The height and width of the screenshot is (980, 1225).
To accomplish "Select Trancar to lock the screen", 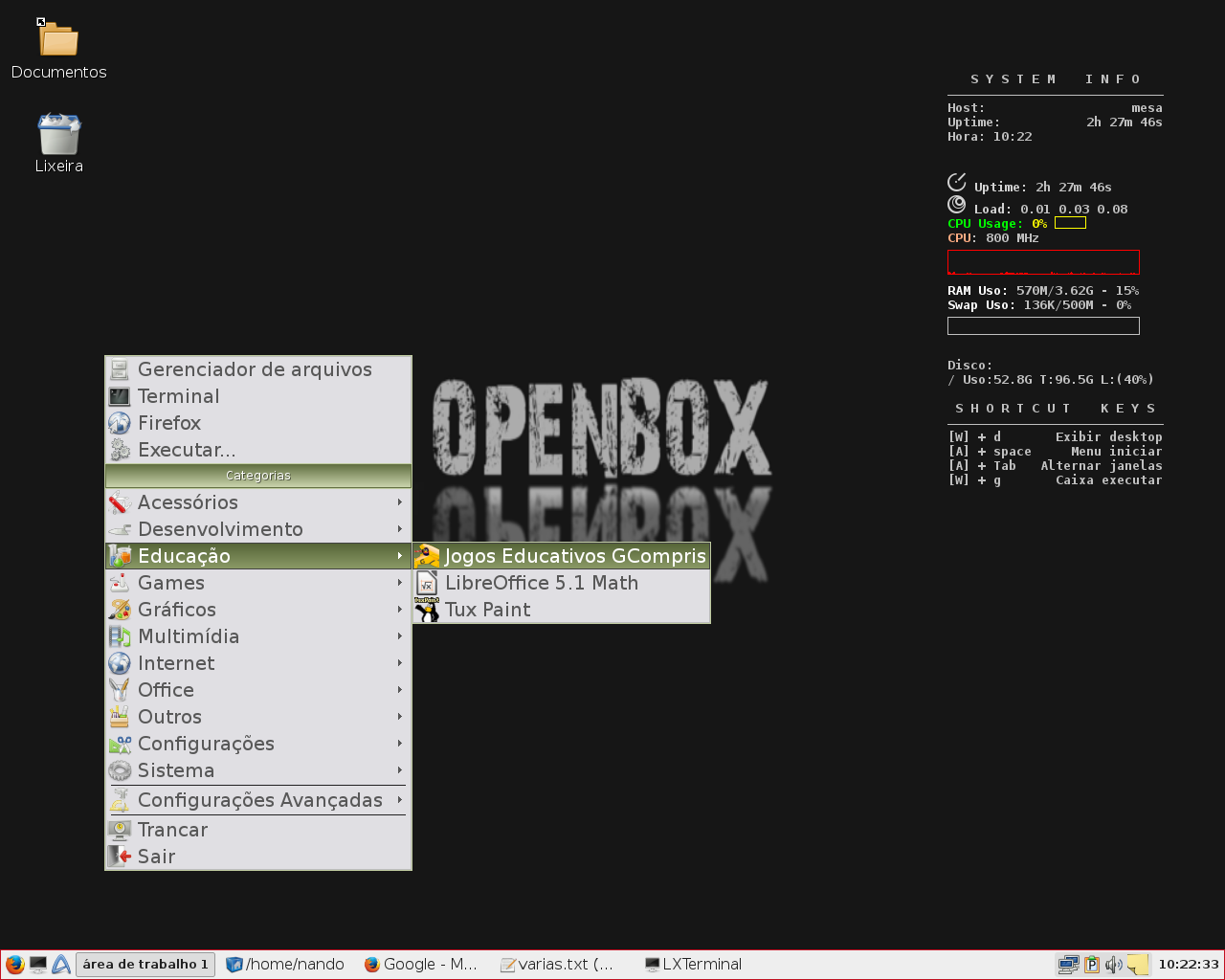I will [x=172, y=829].
